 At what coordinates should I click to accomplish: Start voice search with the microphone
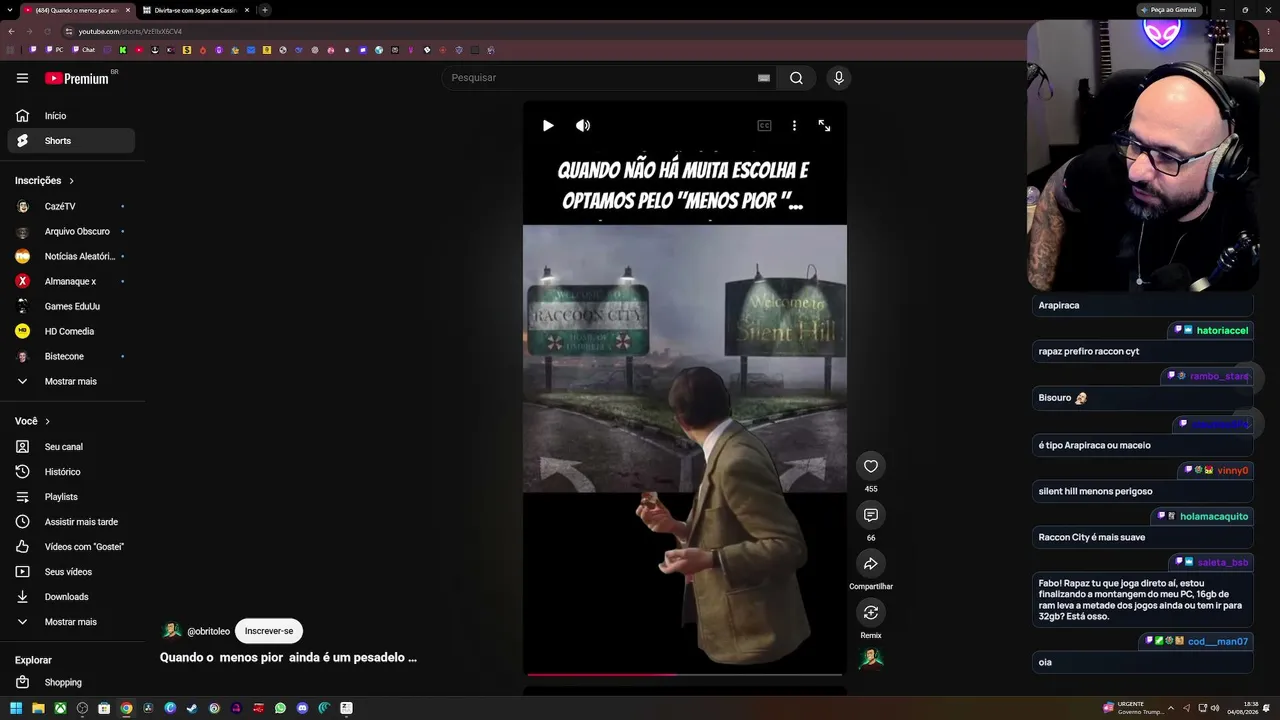(x=839, y=78)
